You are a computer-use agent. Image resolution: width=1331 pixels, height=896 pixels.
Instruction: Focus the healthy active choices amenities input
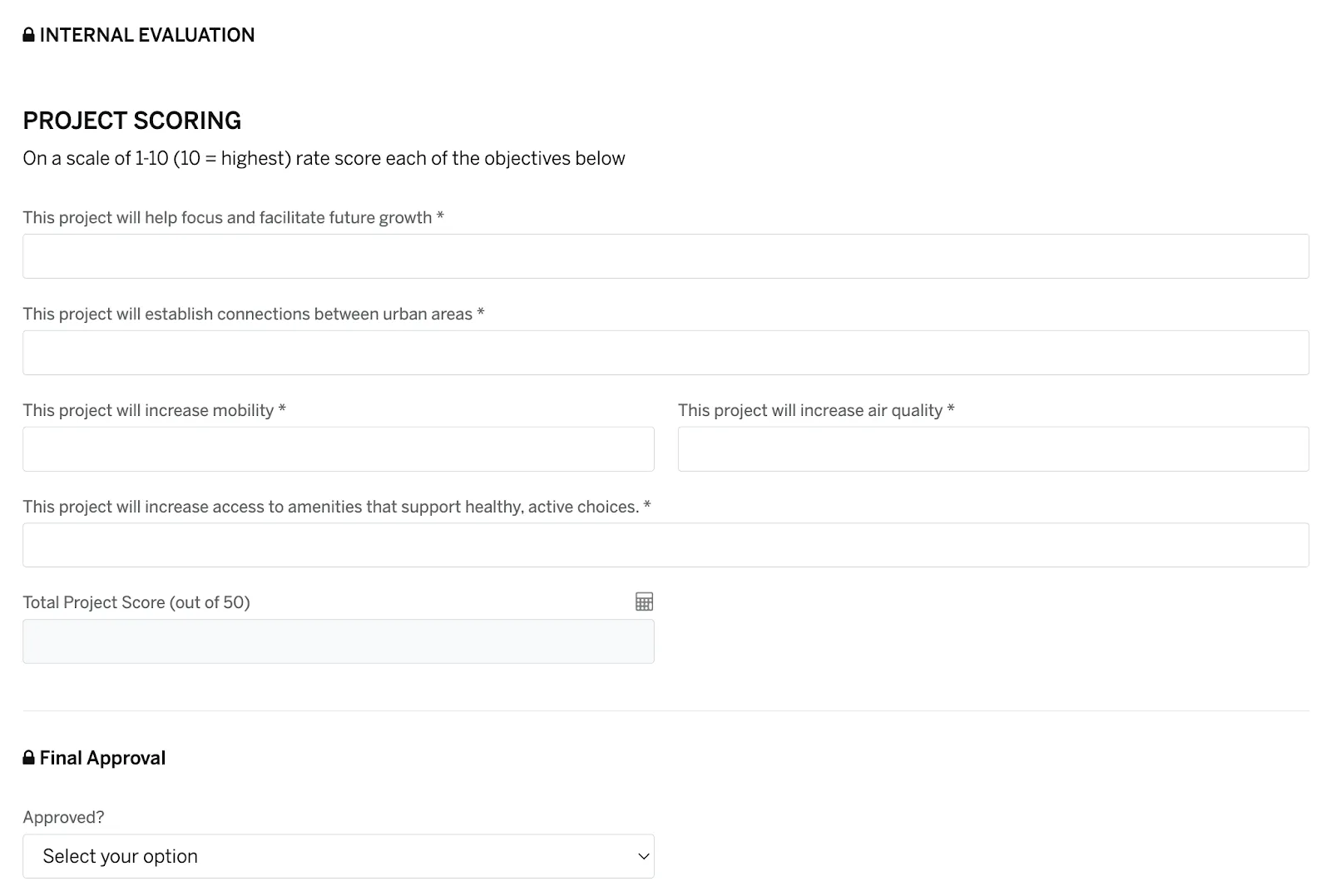665,545
